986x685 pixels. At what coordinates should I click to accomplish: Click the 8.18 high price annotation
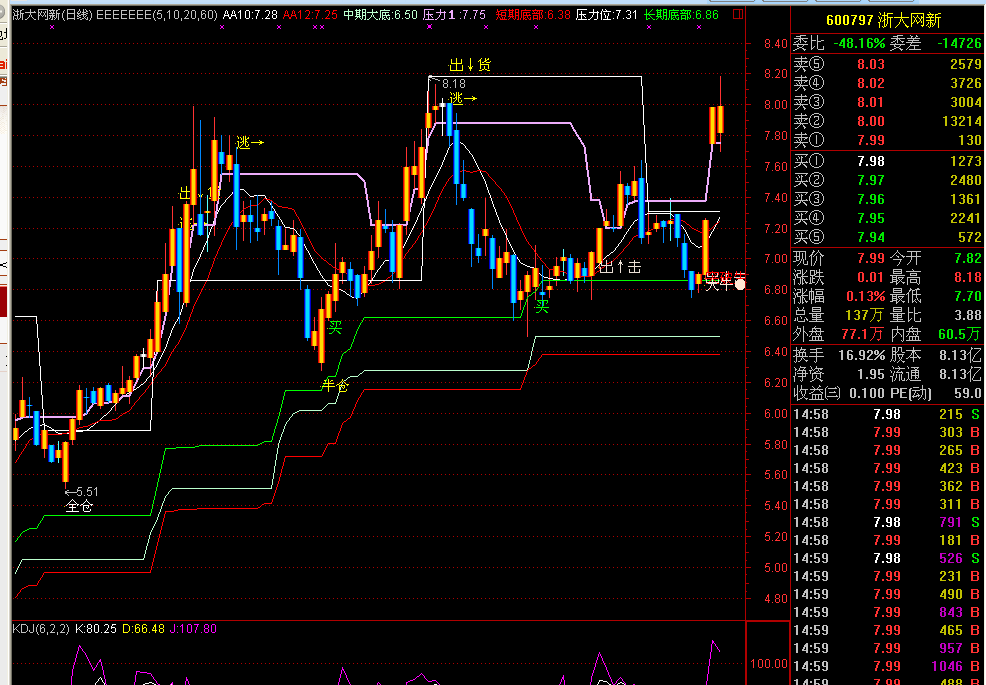point(453,84)
